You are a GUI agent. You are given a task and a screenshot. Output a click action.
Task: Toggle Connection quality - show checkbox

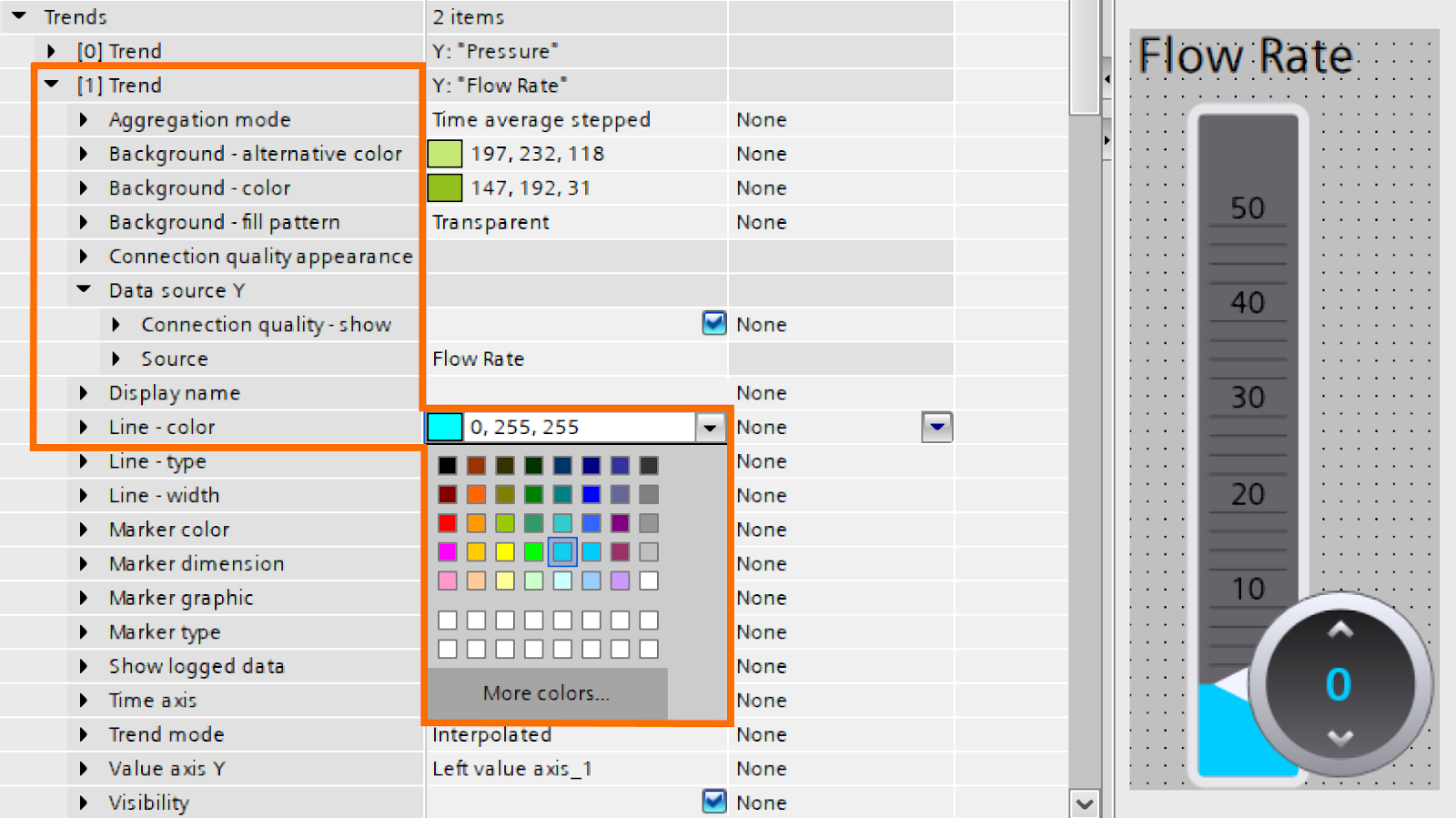coord(714,323)
